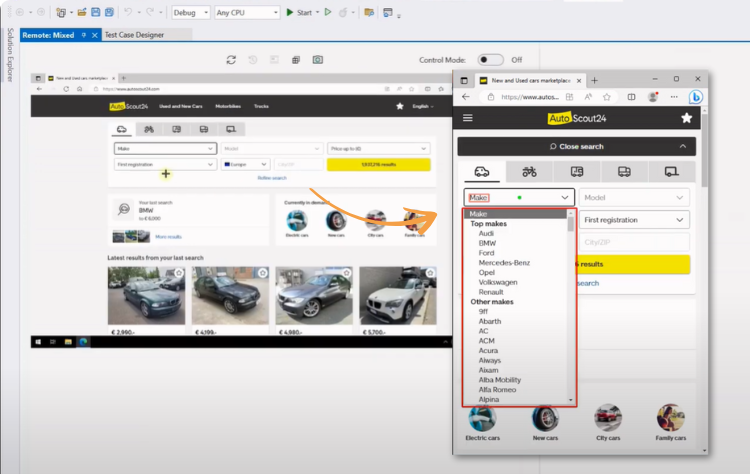Open the hamburger menu in AutoScout24 popup
The image size is (750, 474).
(x=468, y=118)
